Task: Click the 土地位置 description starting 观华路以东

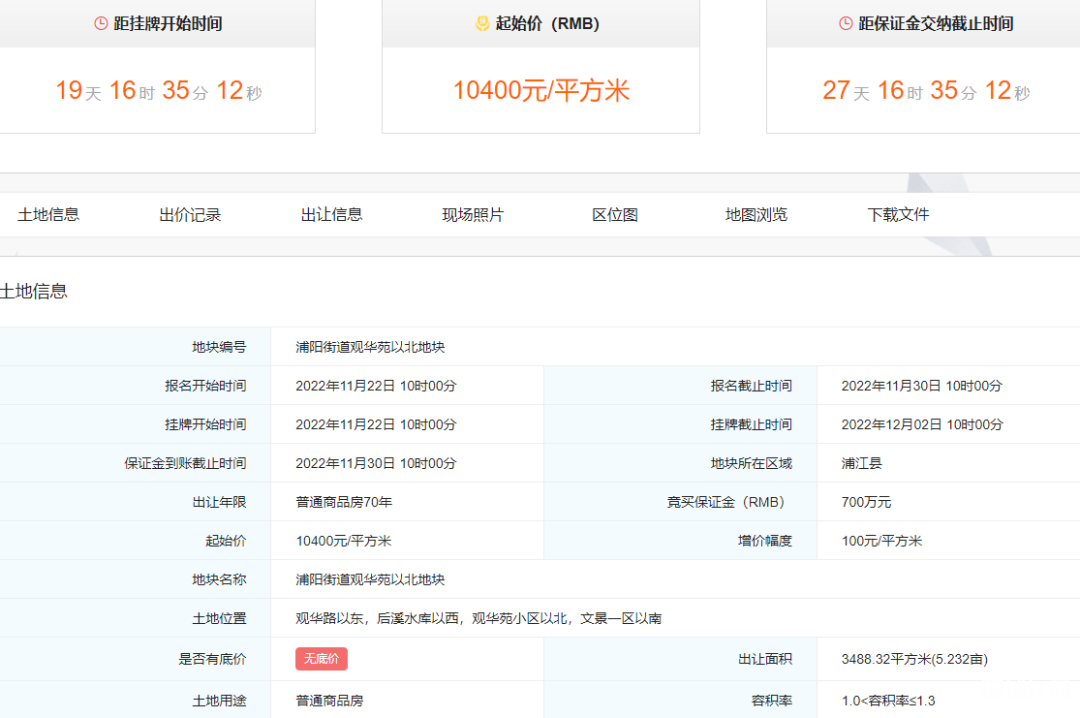Action: tap(479, 618)
